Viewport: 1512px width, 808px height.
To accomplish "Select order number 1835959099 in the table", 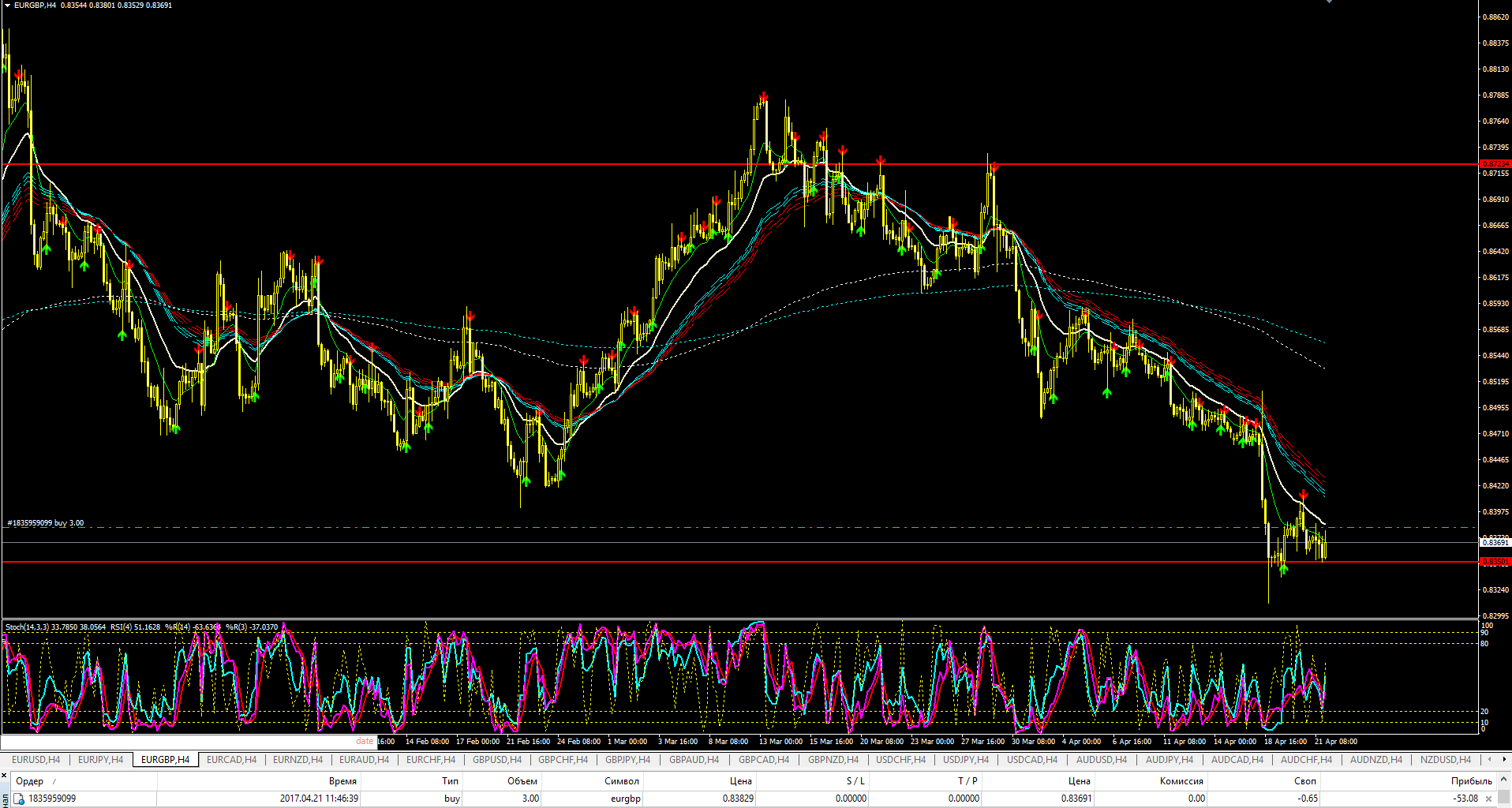I will point(52,799).
